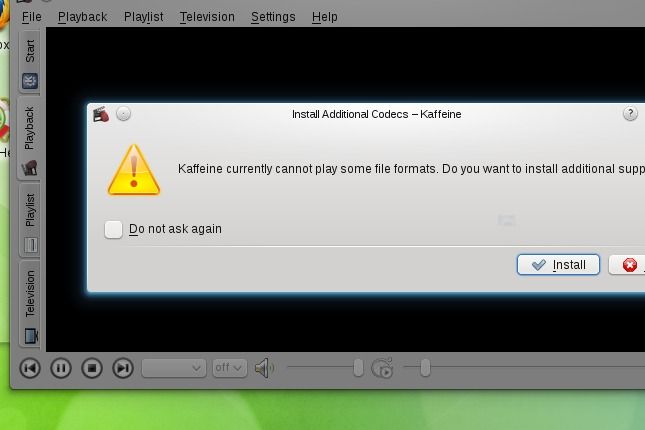This screenshot has height=430, width=645.
Task: Click the Install button
Action: pos(558,265)
